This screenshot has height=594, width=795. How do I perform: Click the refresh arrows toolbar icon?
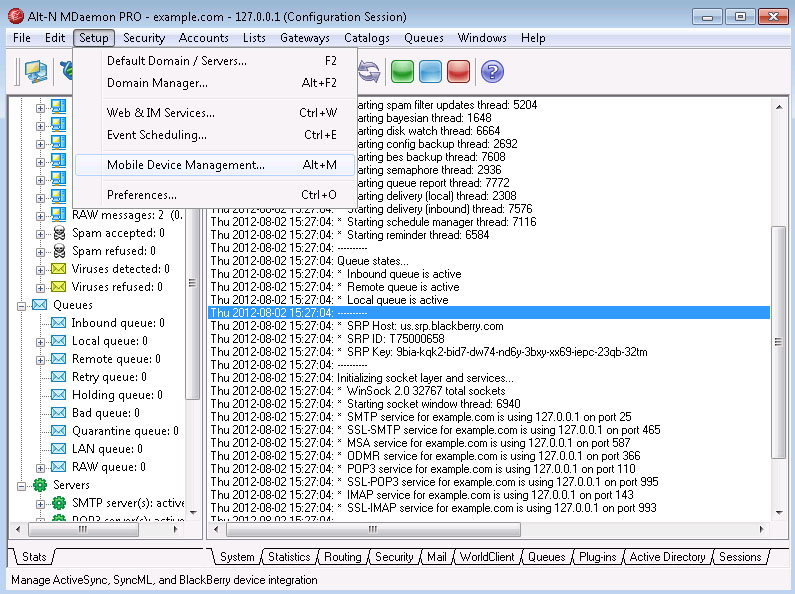tap(369, 71)
